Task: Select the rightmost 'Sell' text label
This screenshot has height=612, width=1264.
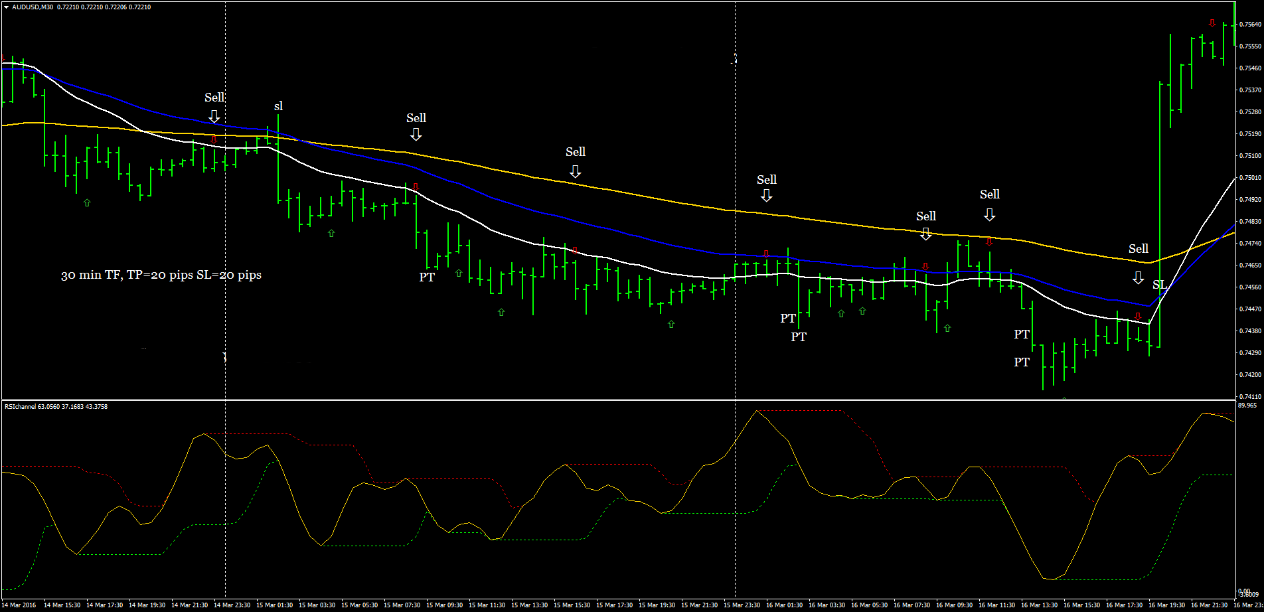Action: point(1138,249)
